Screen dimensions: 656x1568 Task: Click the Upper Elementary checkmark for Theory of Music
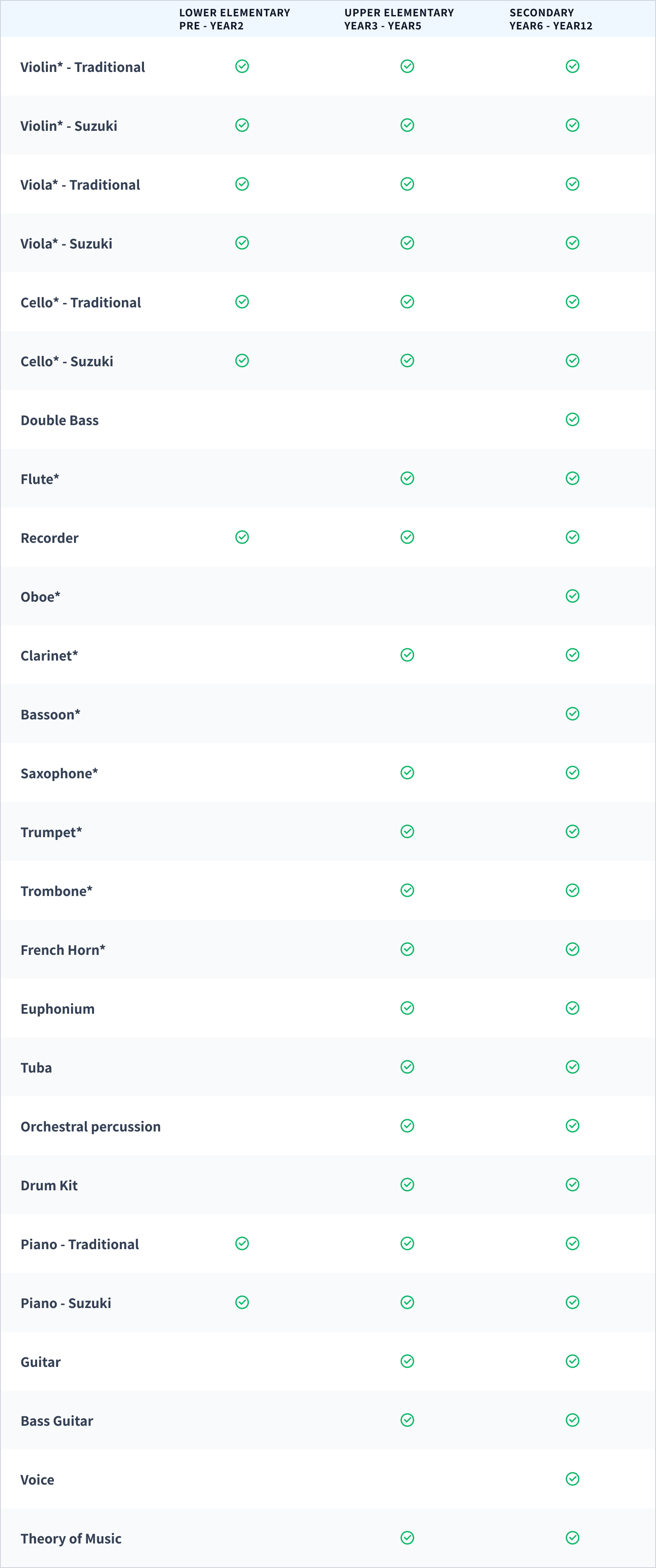point(407,1538)
